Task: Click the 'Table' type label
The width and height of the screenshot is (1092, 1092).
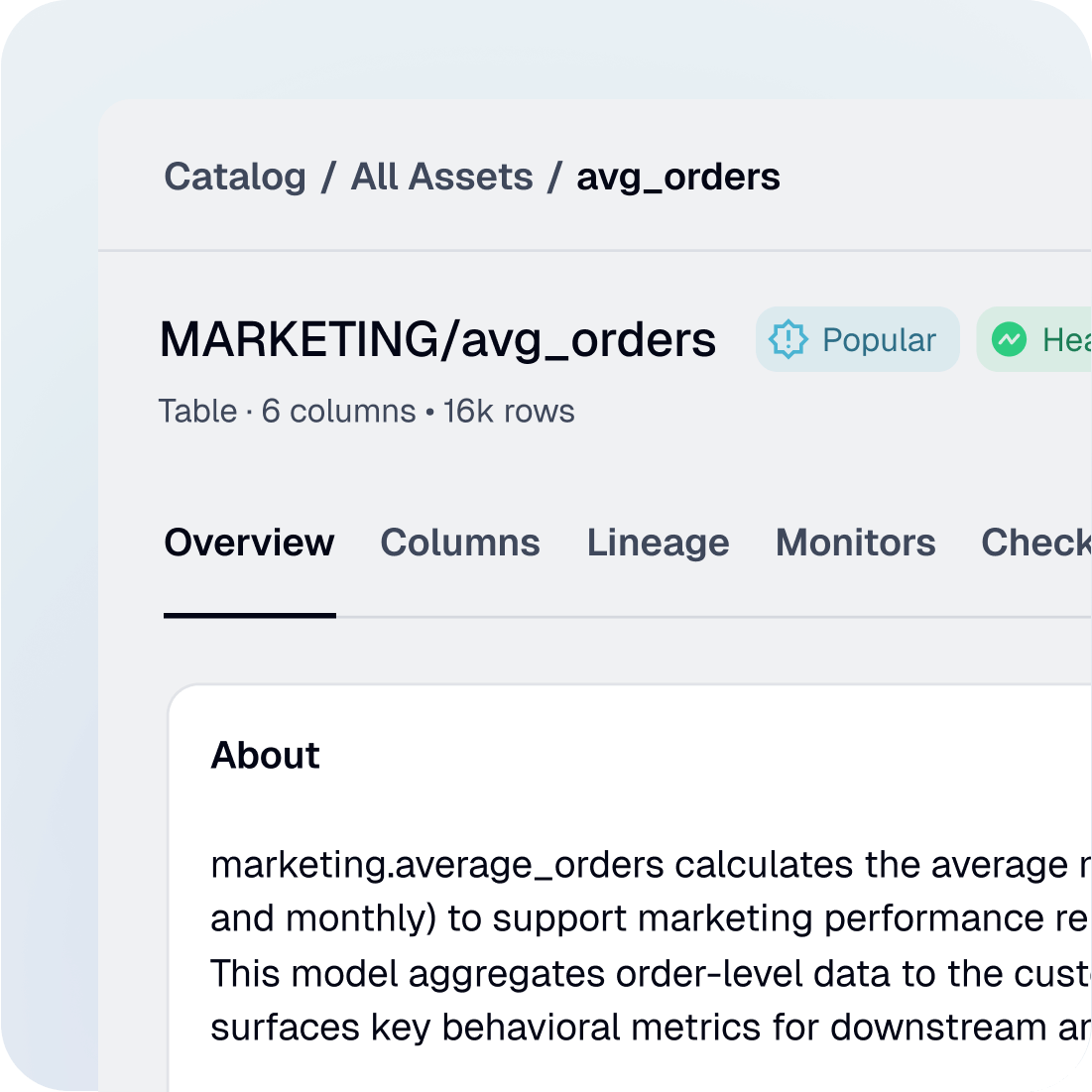Action: [198, 412]
